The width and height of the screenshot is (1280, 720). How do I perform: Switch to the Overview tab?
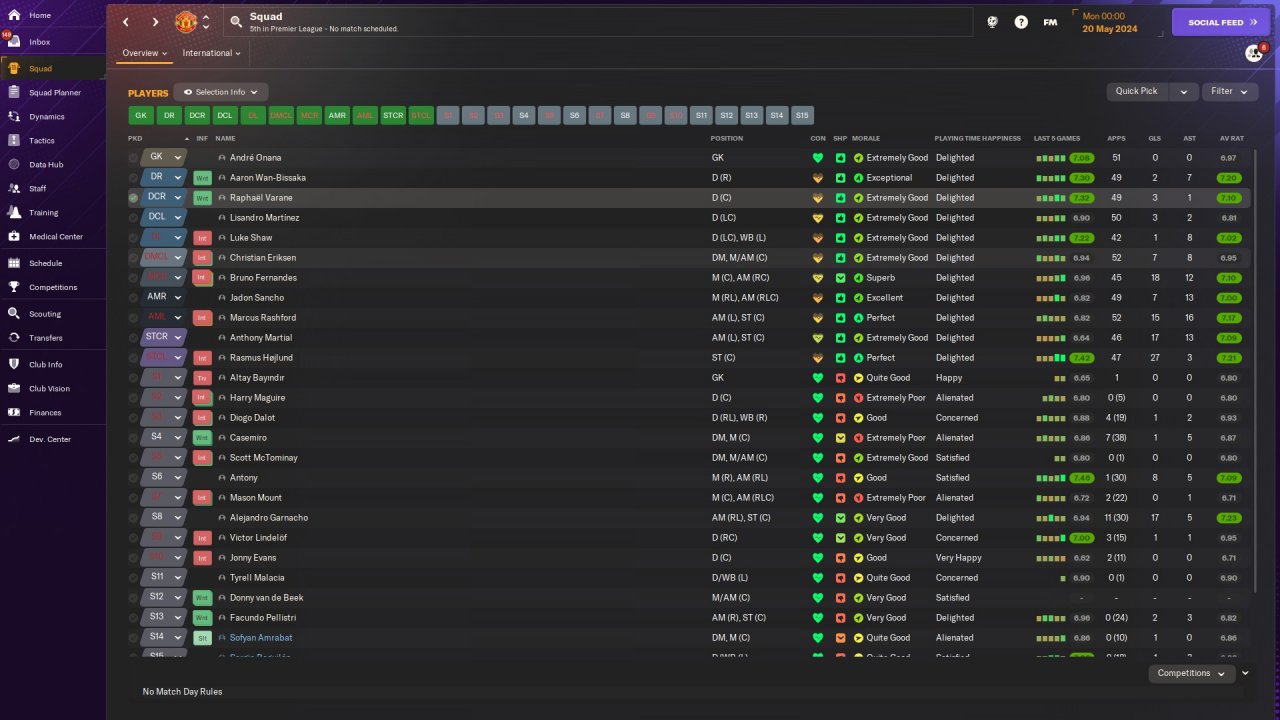[x=144, y=53]
